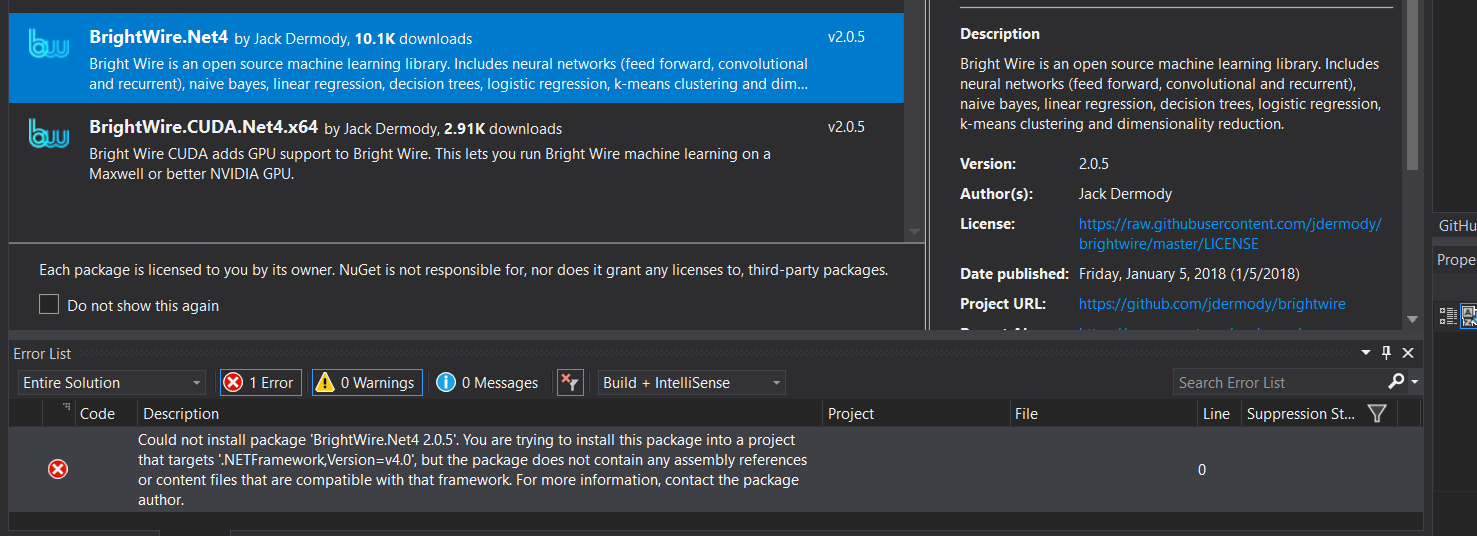This screenshot has width=1477, height=536.
Task: Select the BrightWire.Net4 package title
Action: [158, 38]
